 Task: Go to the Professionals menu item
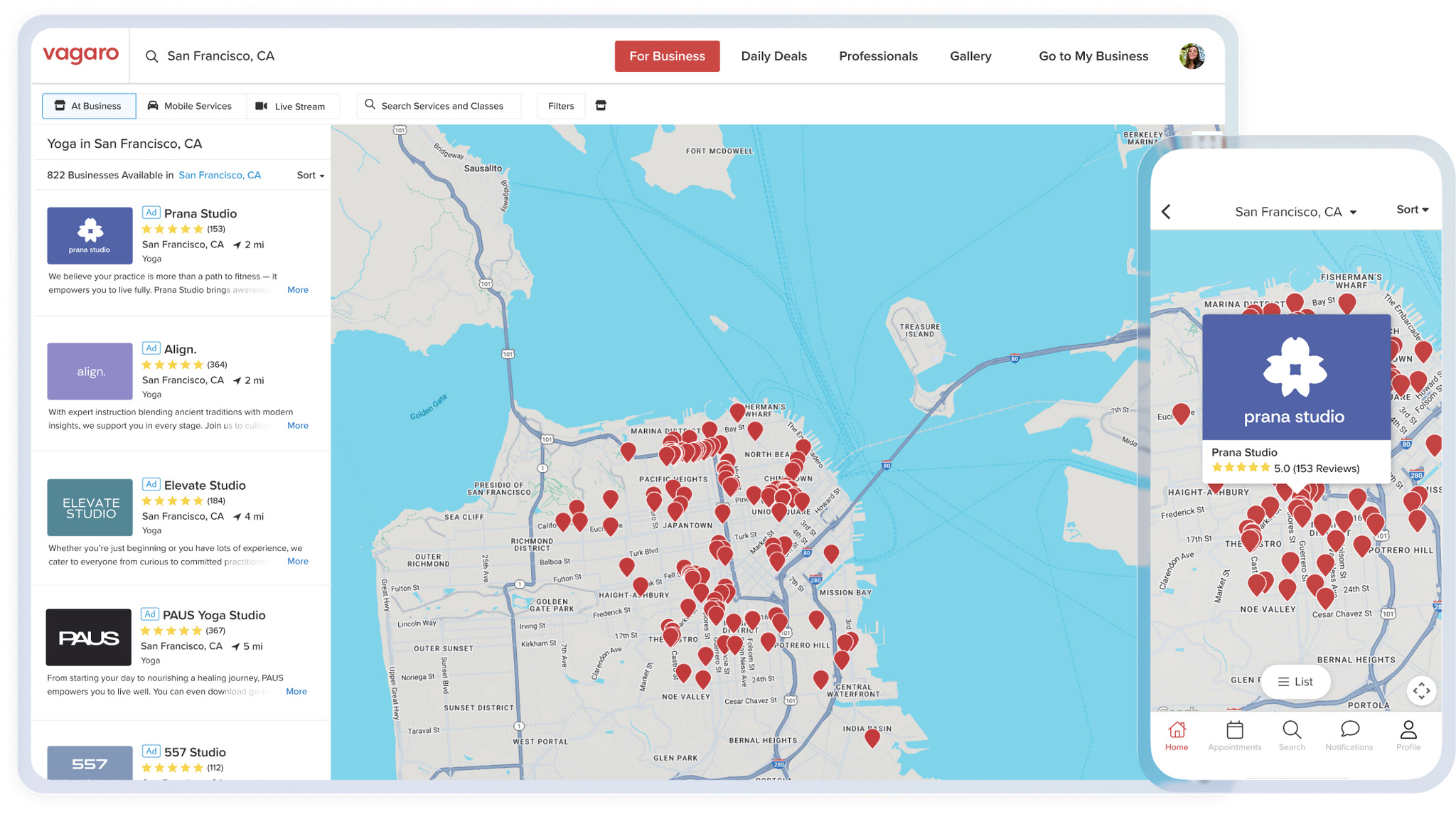[878, 56]
